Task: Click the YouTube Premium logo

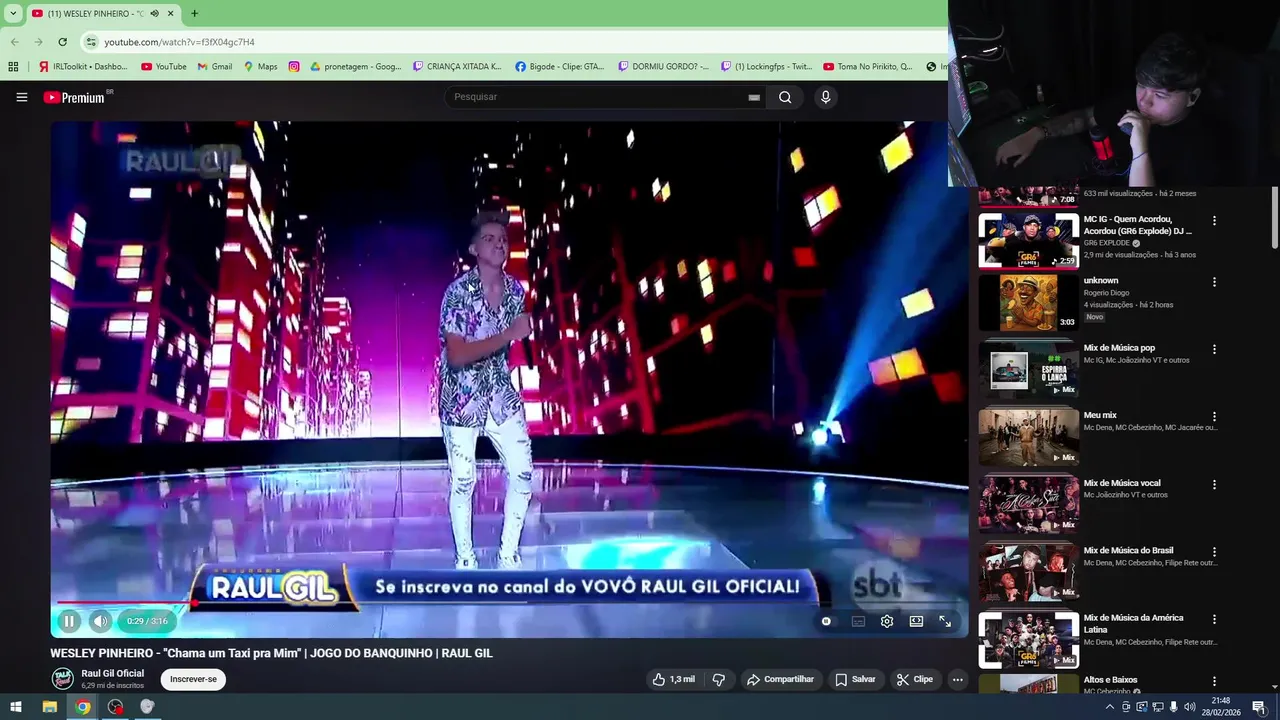Action: 76,97
